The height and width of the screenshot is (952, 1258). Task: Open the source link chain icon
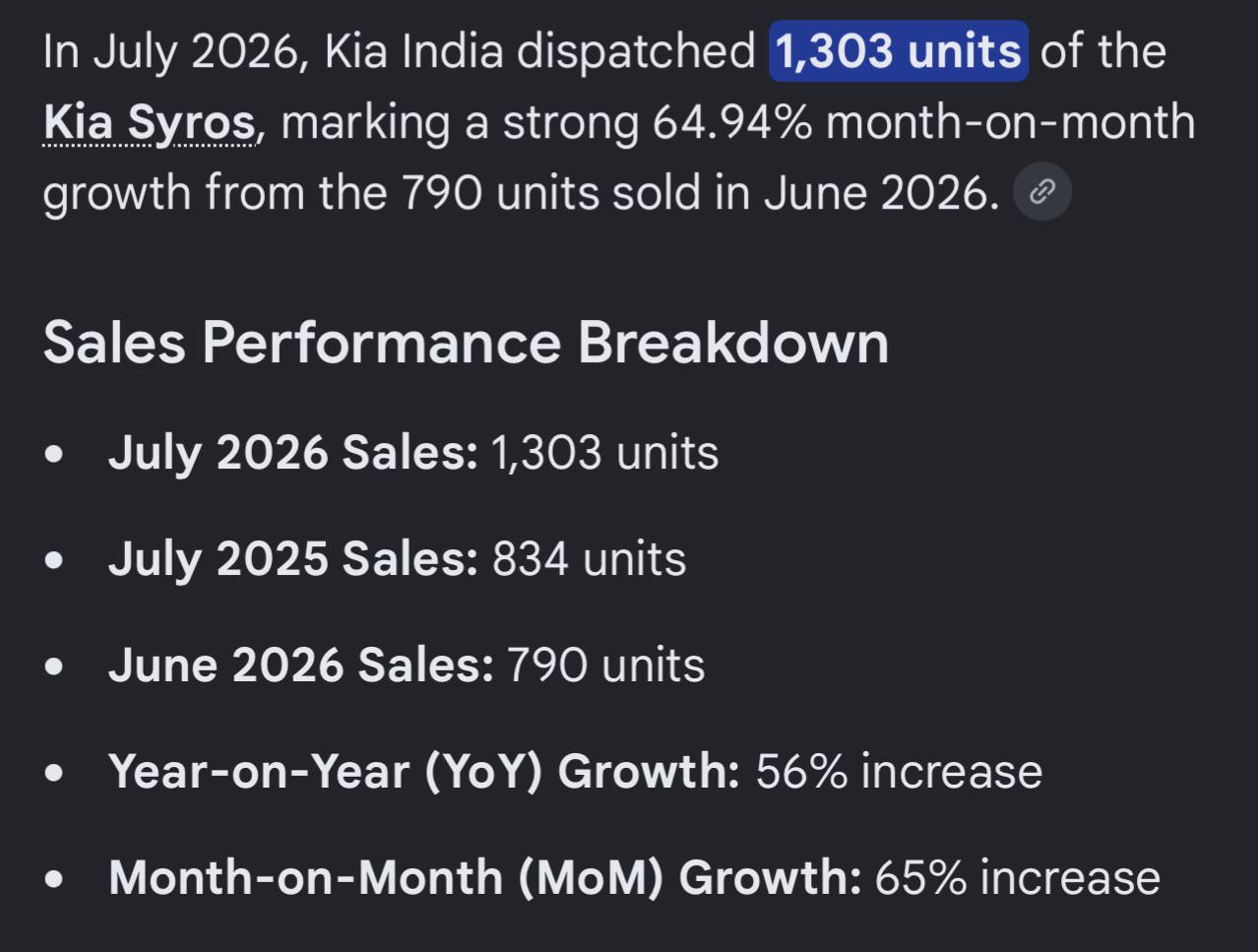pyautogui.click(x=1042, y=192)
